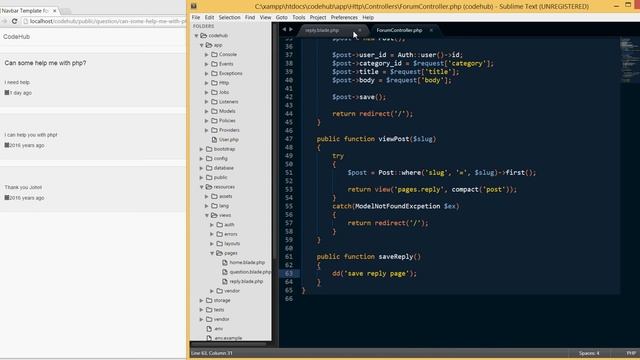This screenshot has height=360, width=640.
Task: Open the View menu
Action: pyautogui.click(x=265, y=18)
